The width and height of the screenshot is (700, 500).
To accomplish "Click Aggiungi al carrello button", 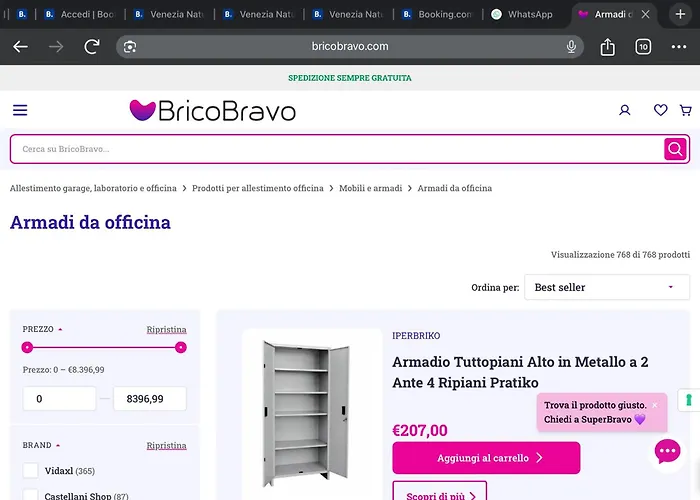I will tap(486, 458).
